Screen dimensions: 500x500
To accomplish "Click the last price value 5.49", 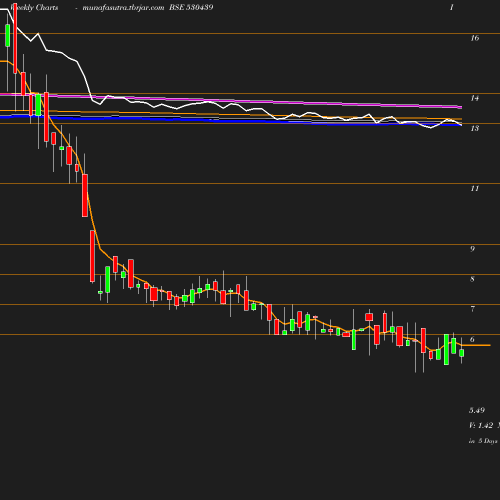I will (x=477, y=410).
